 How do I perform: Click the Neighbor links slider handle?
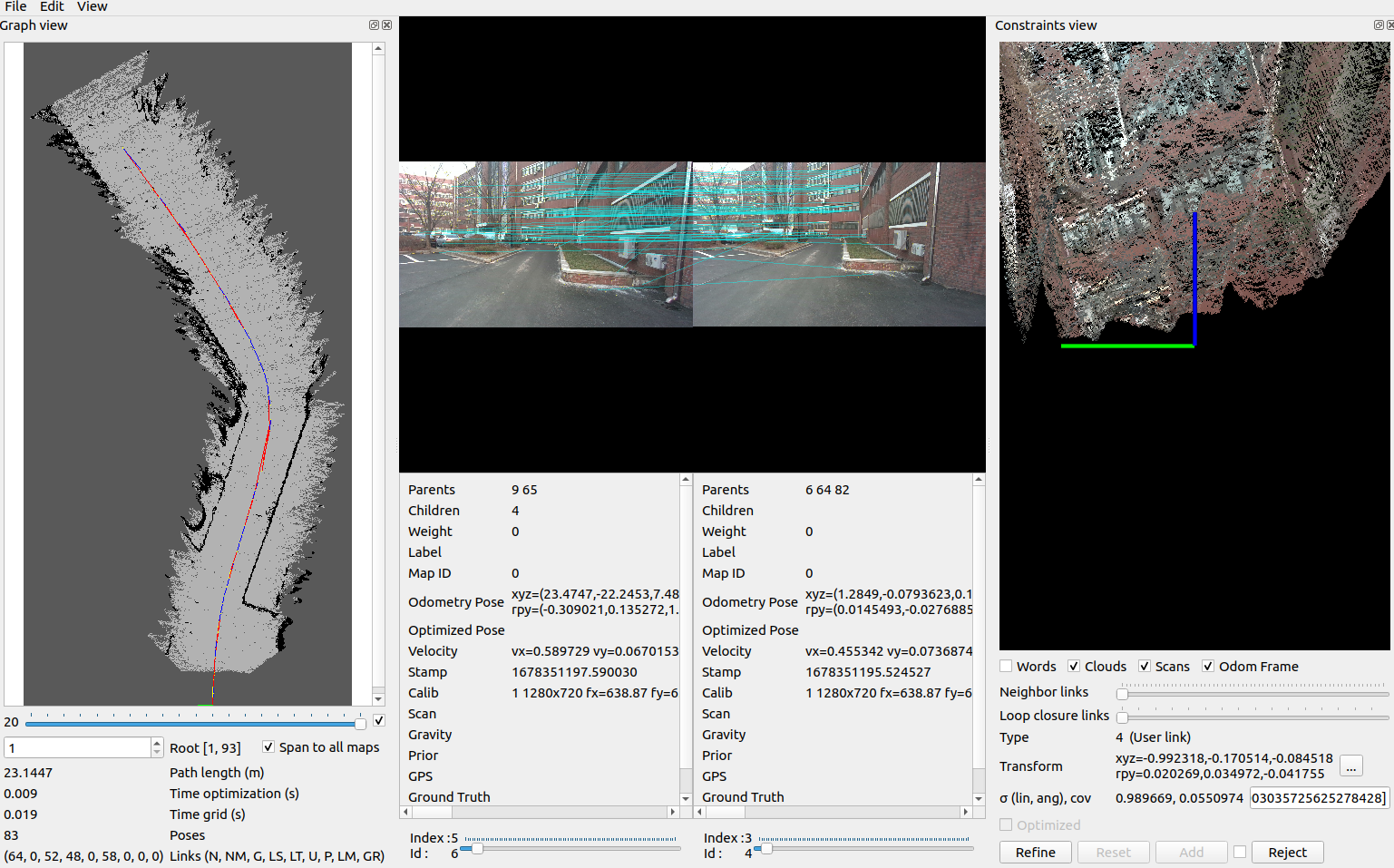1122,694
